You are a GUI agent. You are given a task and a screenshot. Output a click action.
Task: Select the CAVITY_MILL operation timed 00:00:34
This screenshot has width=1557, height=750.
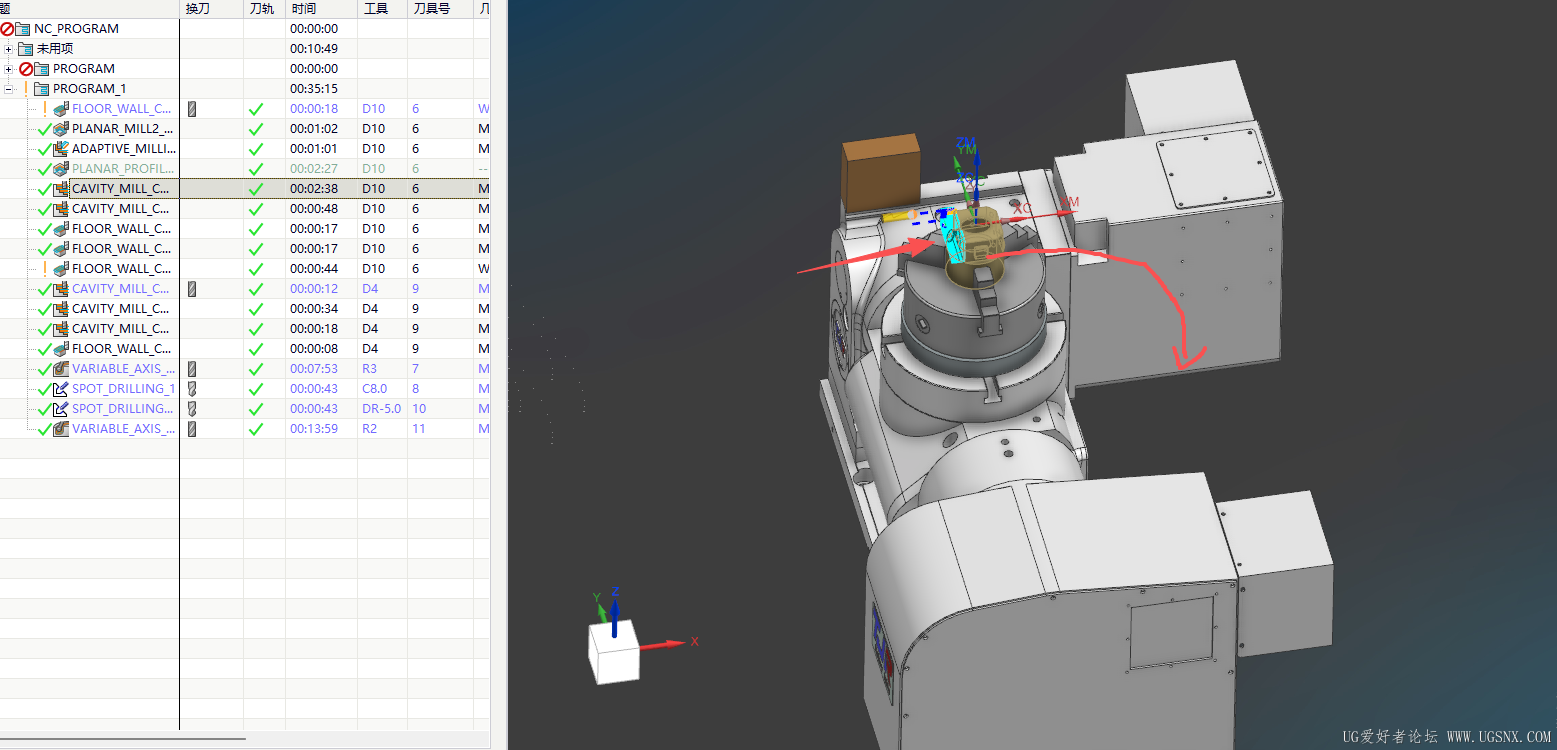[x=121, y=309]
